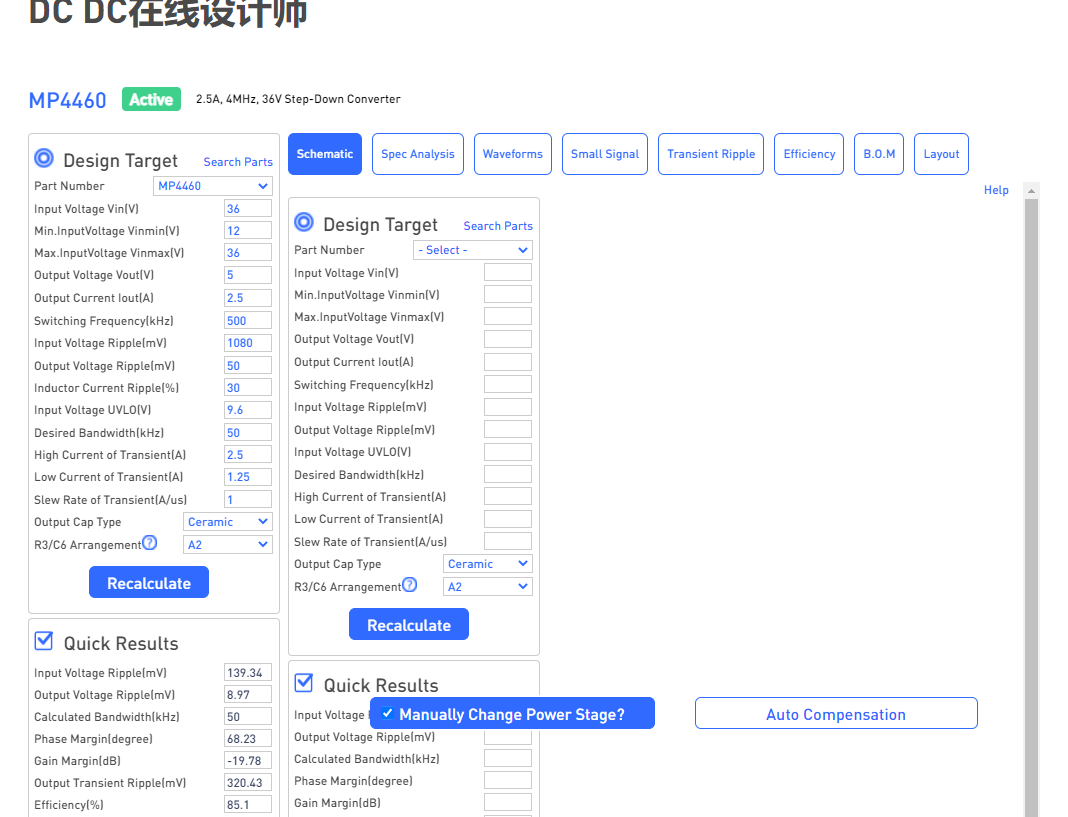Select the Phase Margin value 68.23
Screen dimensions: 1068x817
pos(248,739)
